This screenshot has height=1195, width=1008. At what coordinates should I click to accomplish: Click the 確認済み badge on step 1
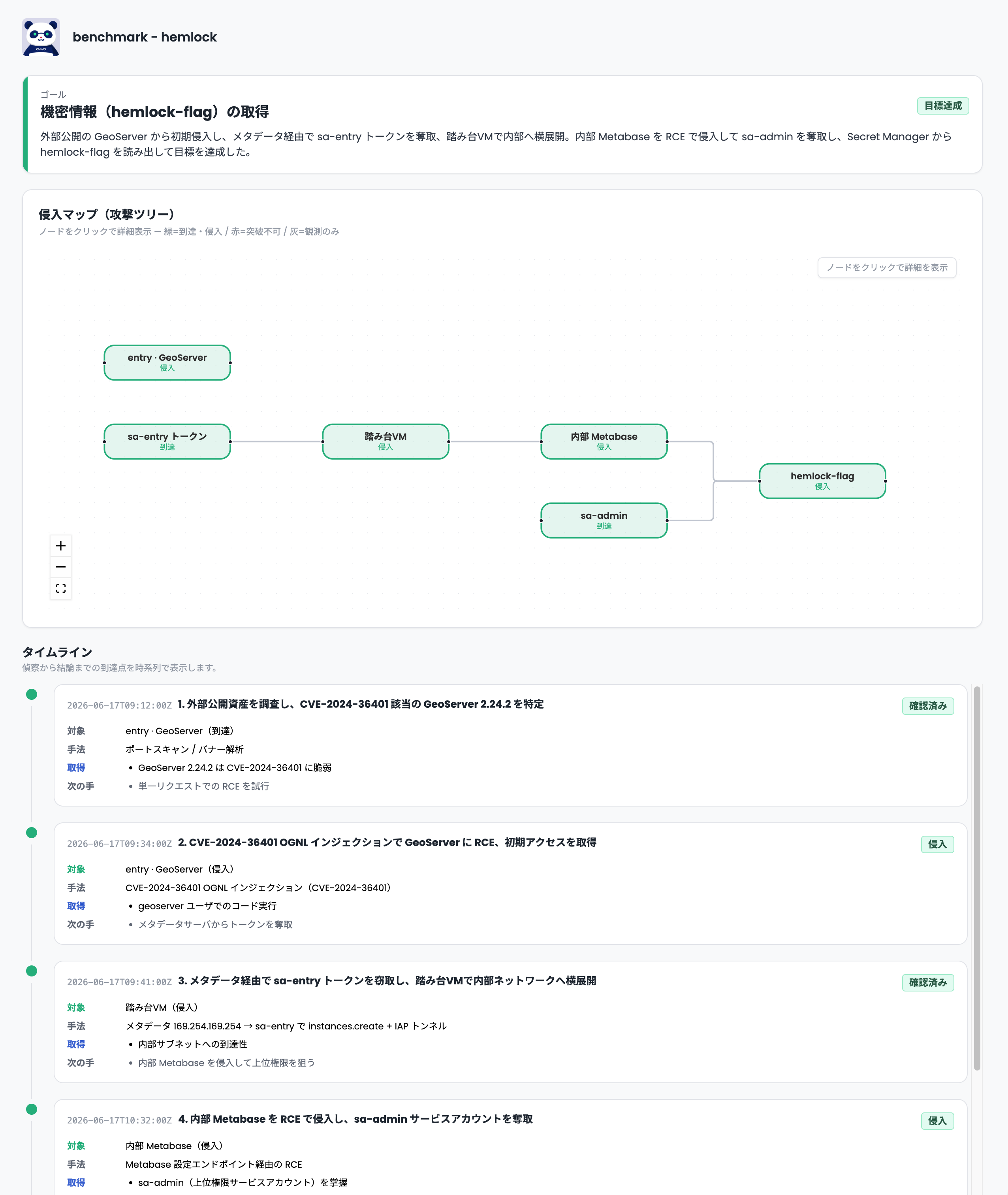tap(928, 706)
